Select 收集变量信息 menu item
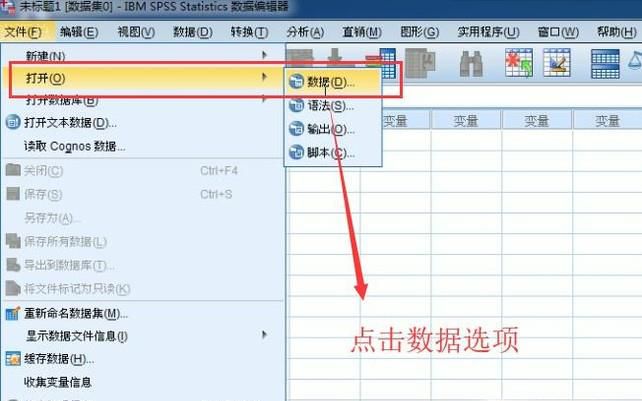 pos(143,382)
